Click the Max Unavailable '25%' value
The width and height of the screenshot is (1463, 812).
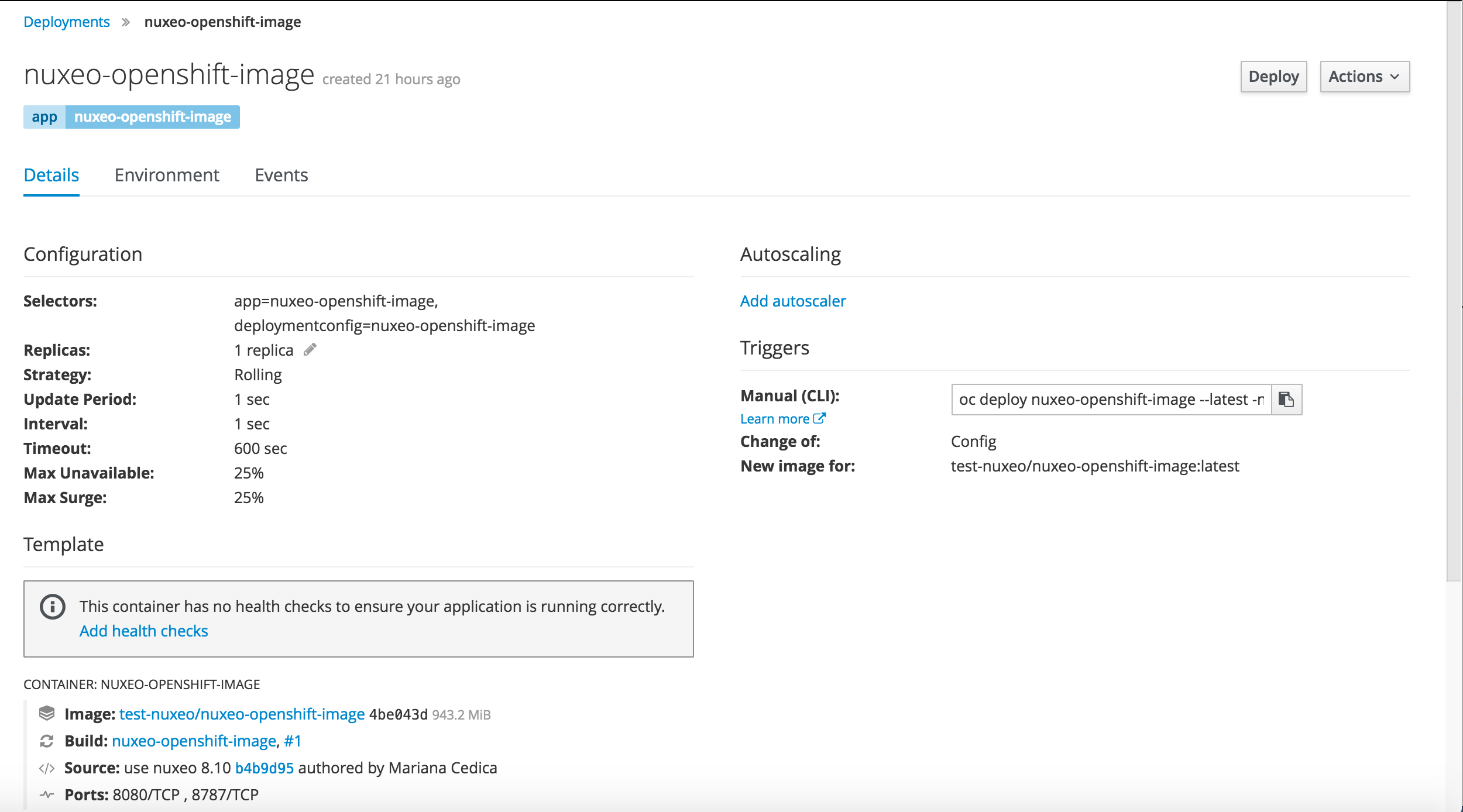[x=249, y=473]
